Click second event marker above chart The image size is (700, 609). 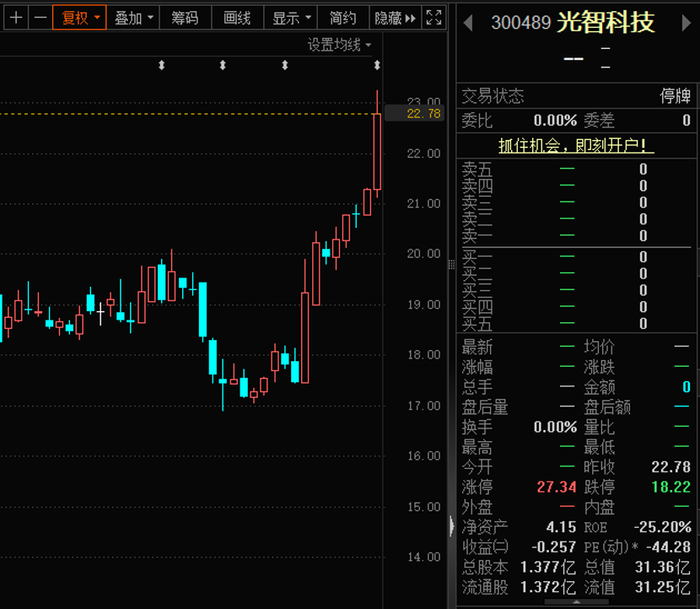coord(223,65)
